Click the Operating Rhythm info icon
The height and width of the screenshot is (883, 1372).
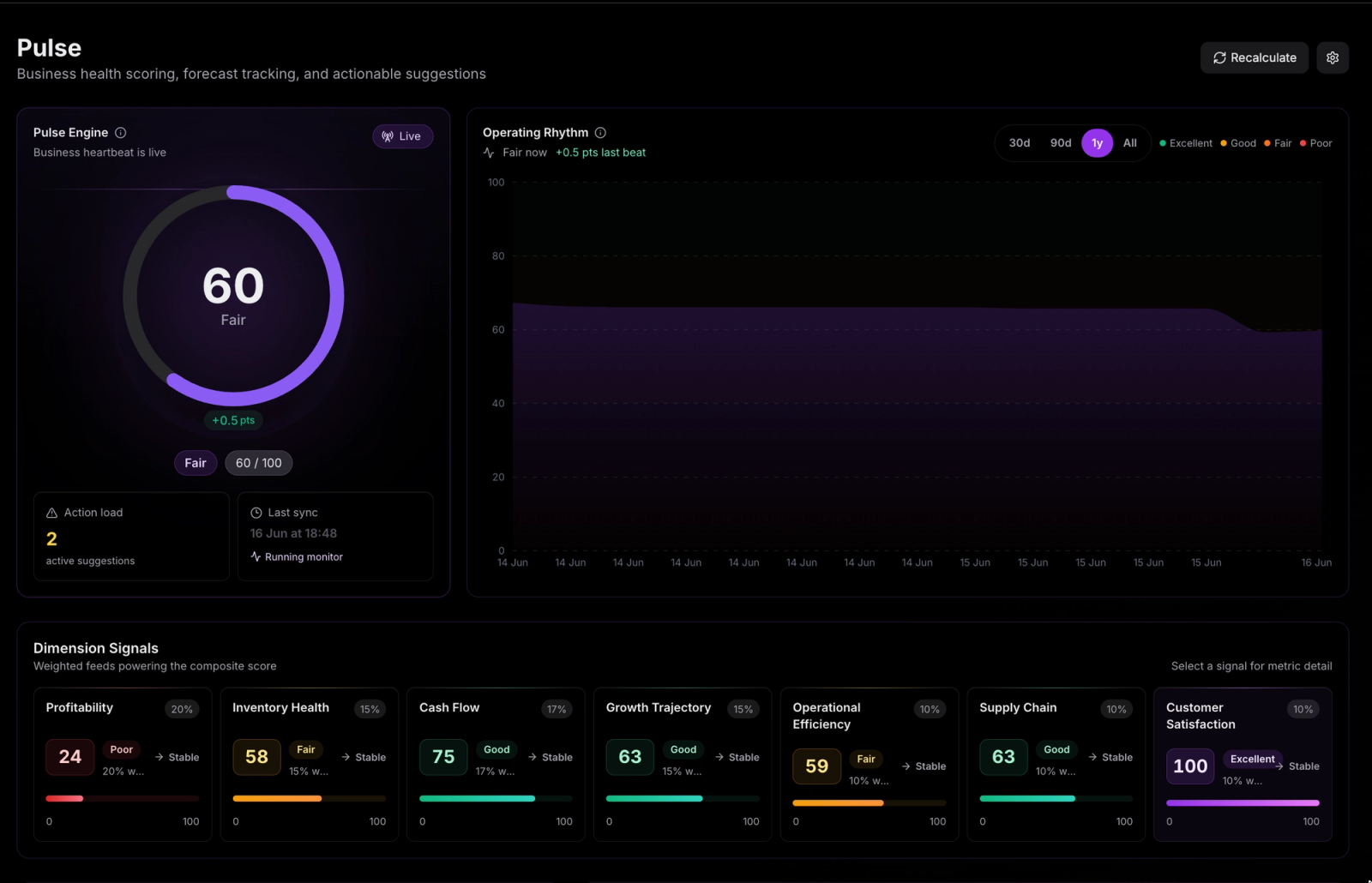tap(600, 132)
